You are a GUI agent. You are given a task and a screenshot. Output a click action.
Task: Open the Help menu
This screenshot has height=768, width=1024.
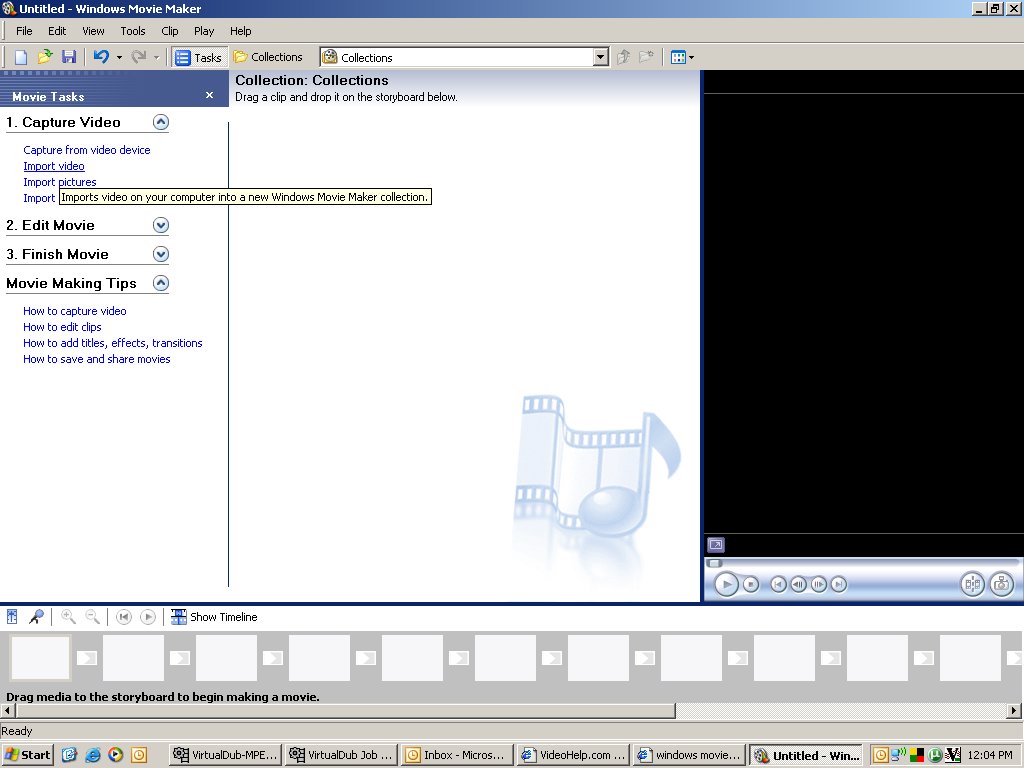coord(240,31)
